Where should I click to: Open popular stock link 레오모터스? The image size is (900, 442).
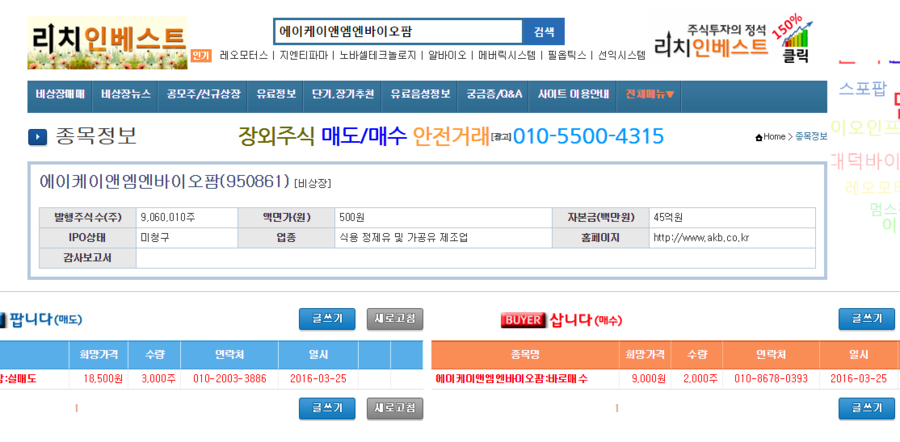click(244, 56)
